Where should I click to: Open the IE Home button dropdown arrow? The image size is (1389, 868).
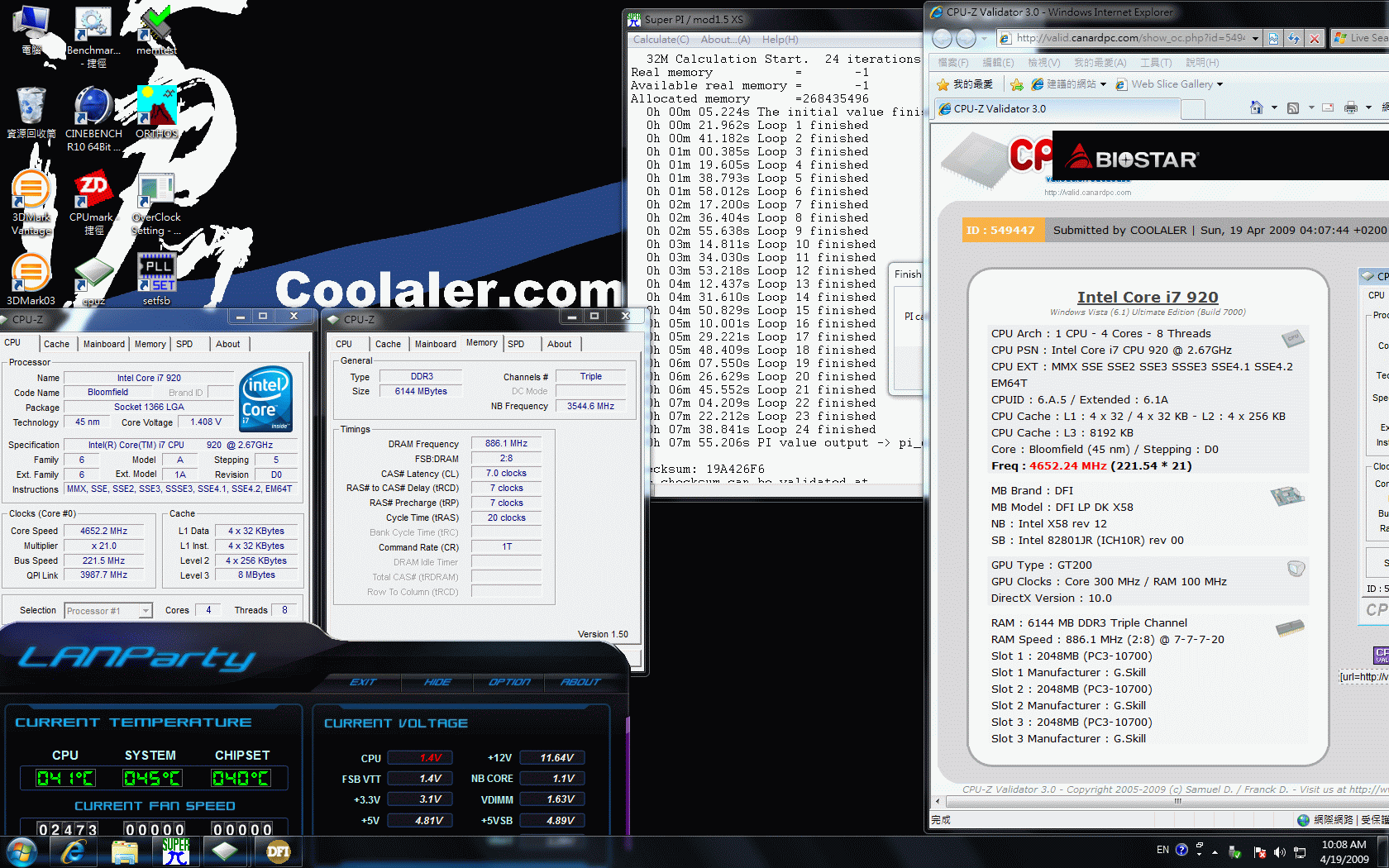tap(1274, 107)
